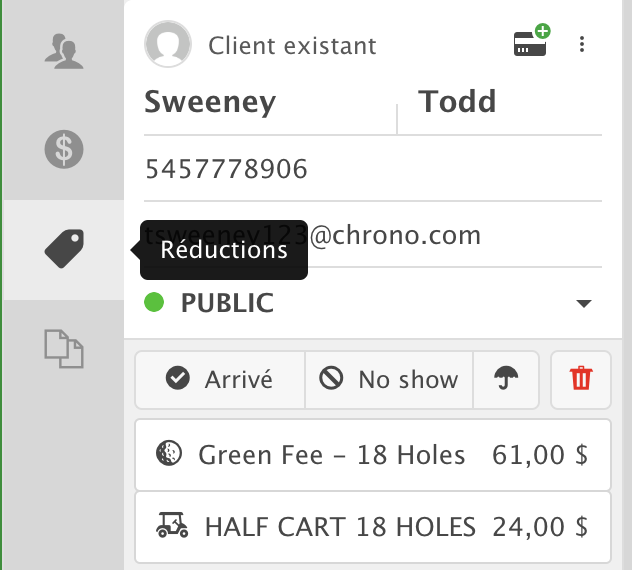Image resolution: width=632 pixels, height=570 pixels.
Task: Click the red trash delete icon
Action: click(580, 379)
